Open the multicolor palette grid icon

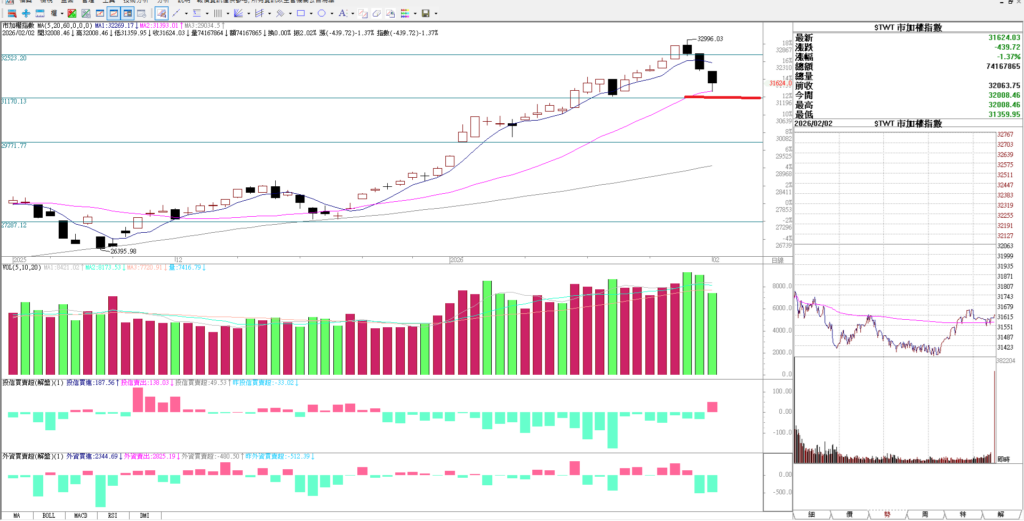click(405, 13)
